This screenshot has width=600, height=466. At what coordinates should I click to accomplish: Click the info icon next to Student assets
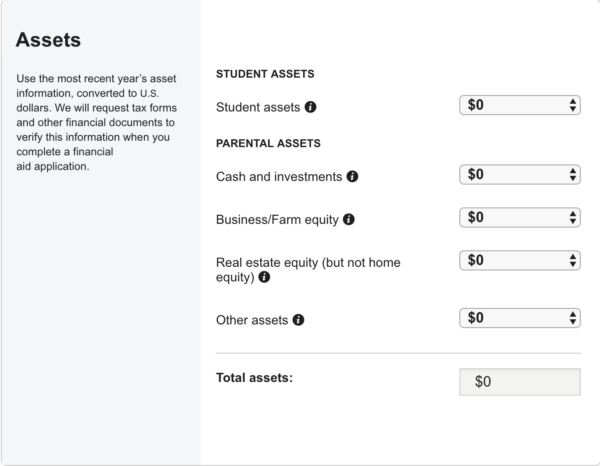(x=310, y=107)
